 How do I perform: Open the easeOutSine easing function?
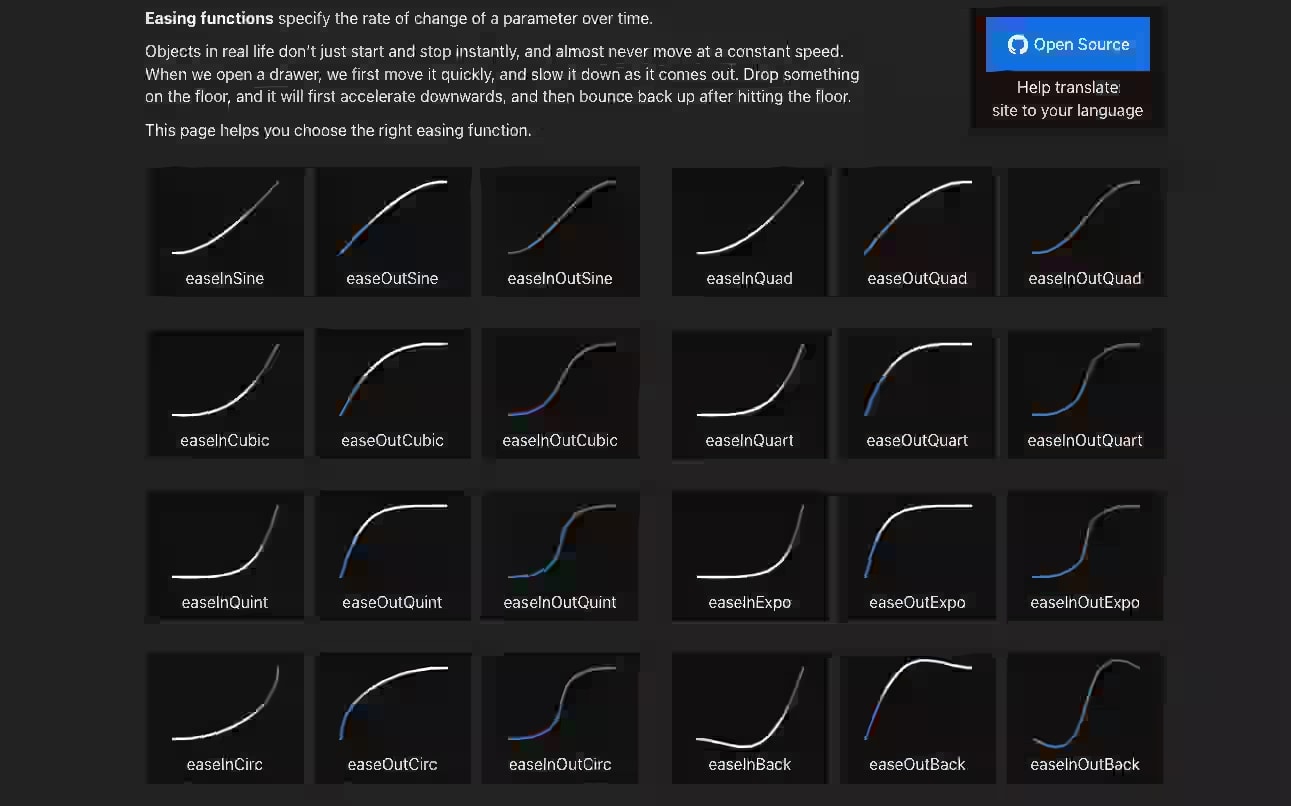pyautogui.click(x=393, y=230)
